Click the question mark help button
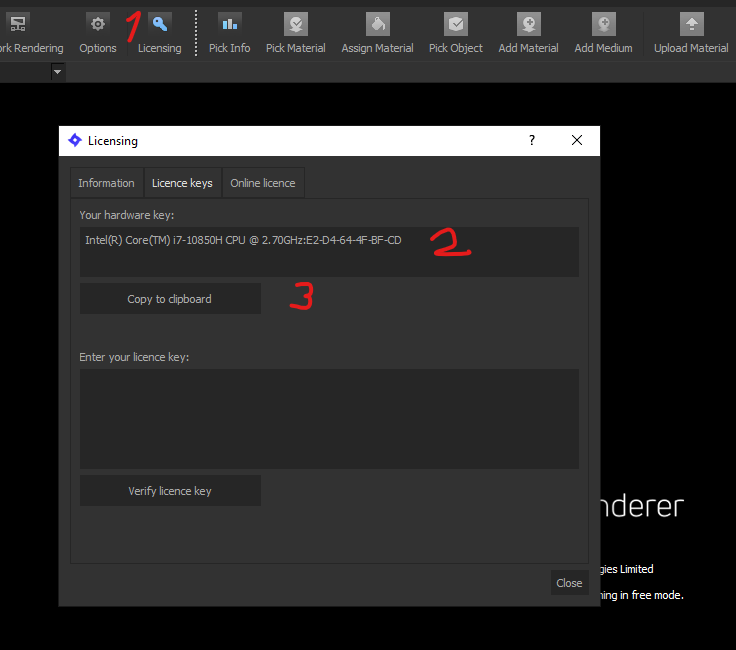 click(532, 141)
